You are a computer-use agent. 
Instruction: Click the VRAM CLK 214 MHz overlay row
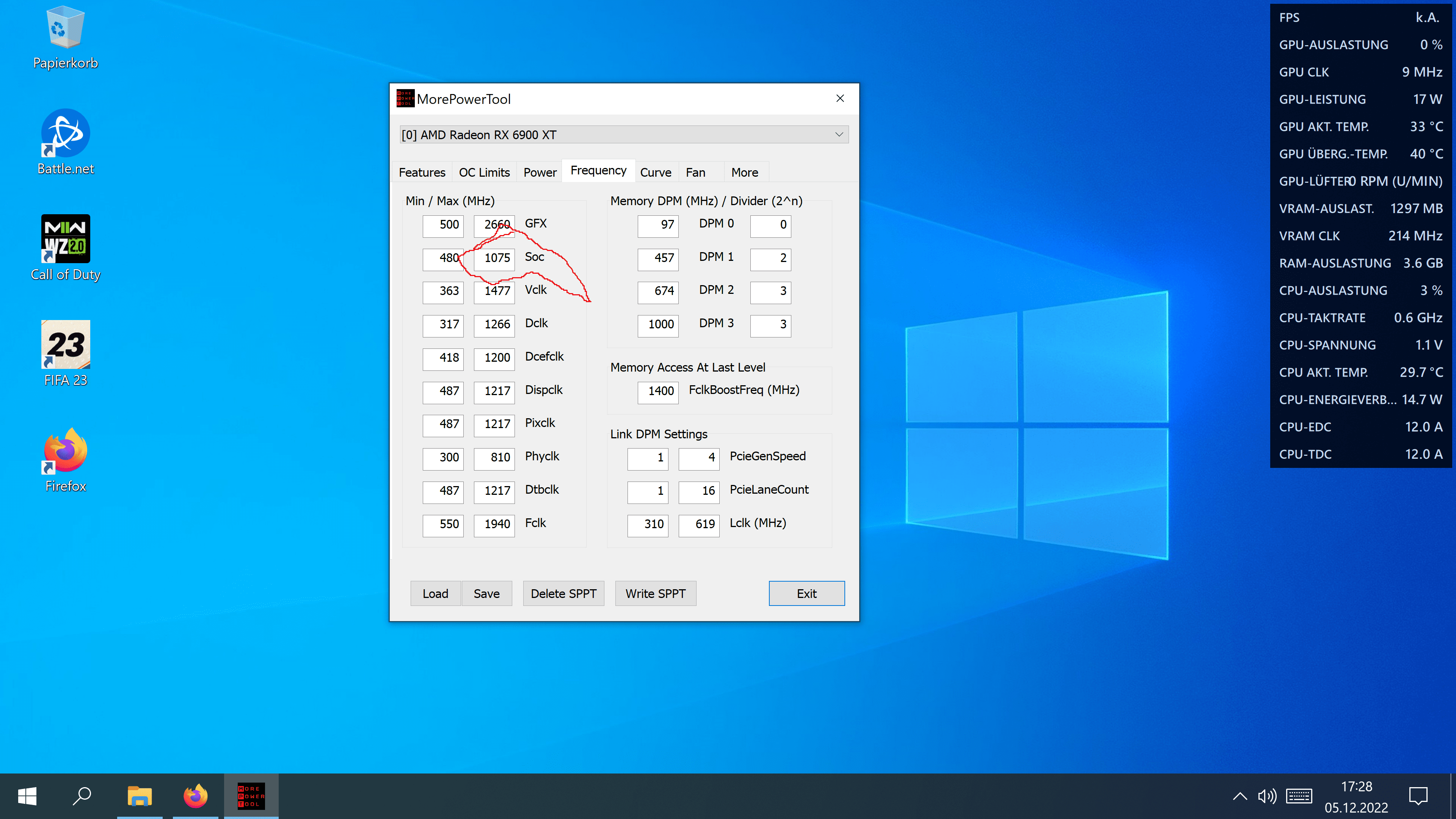pyautogui.click(x=1360, y=236)
